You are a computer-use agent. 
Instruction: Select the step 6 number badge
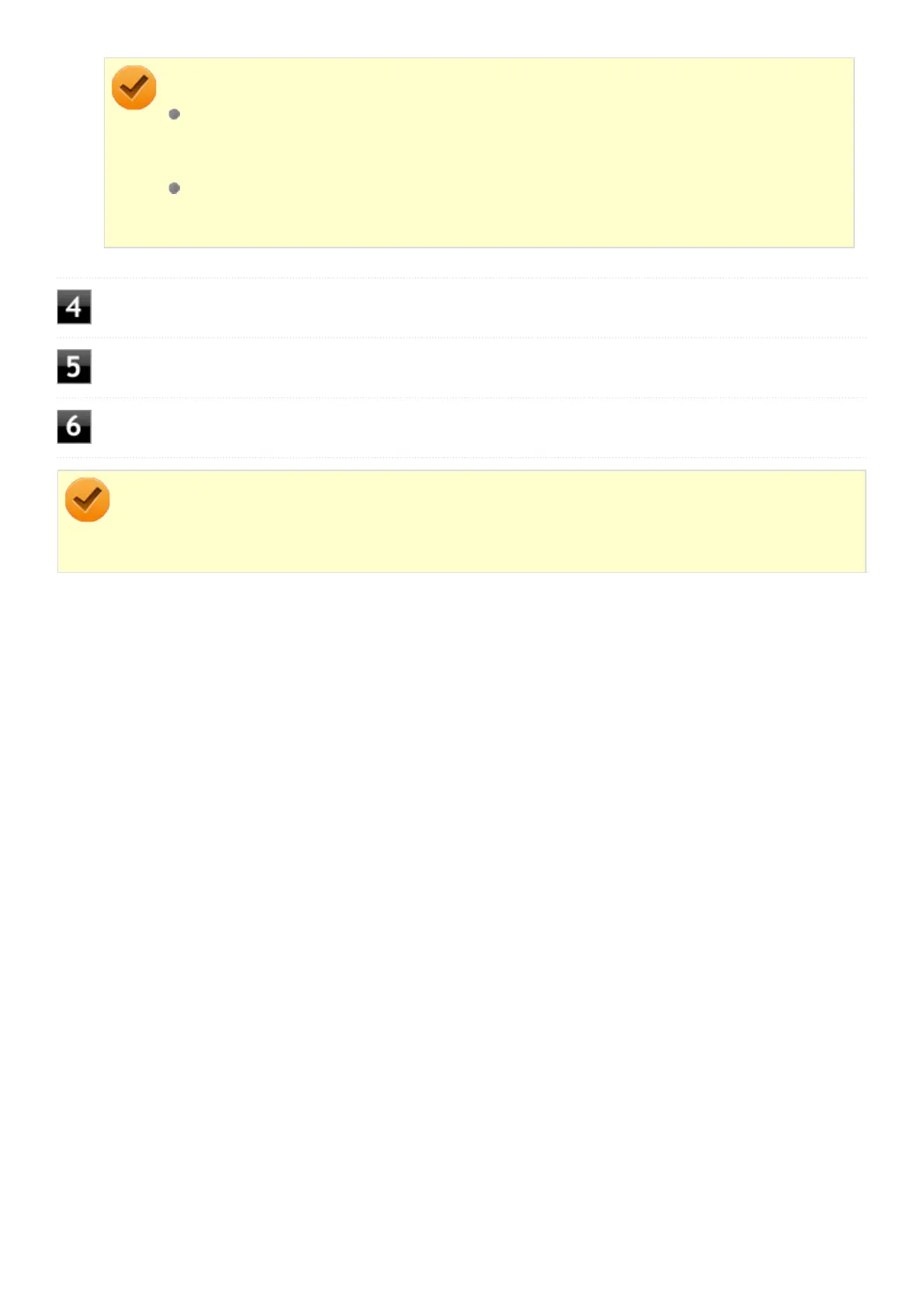74,427
